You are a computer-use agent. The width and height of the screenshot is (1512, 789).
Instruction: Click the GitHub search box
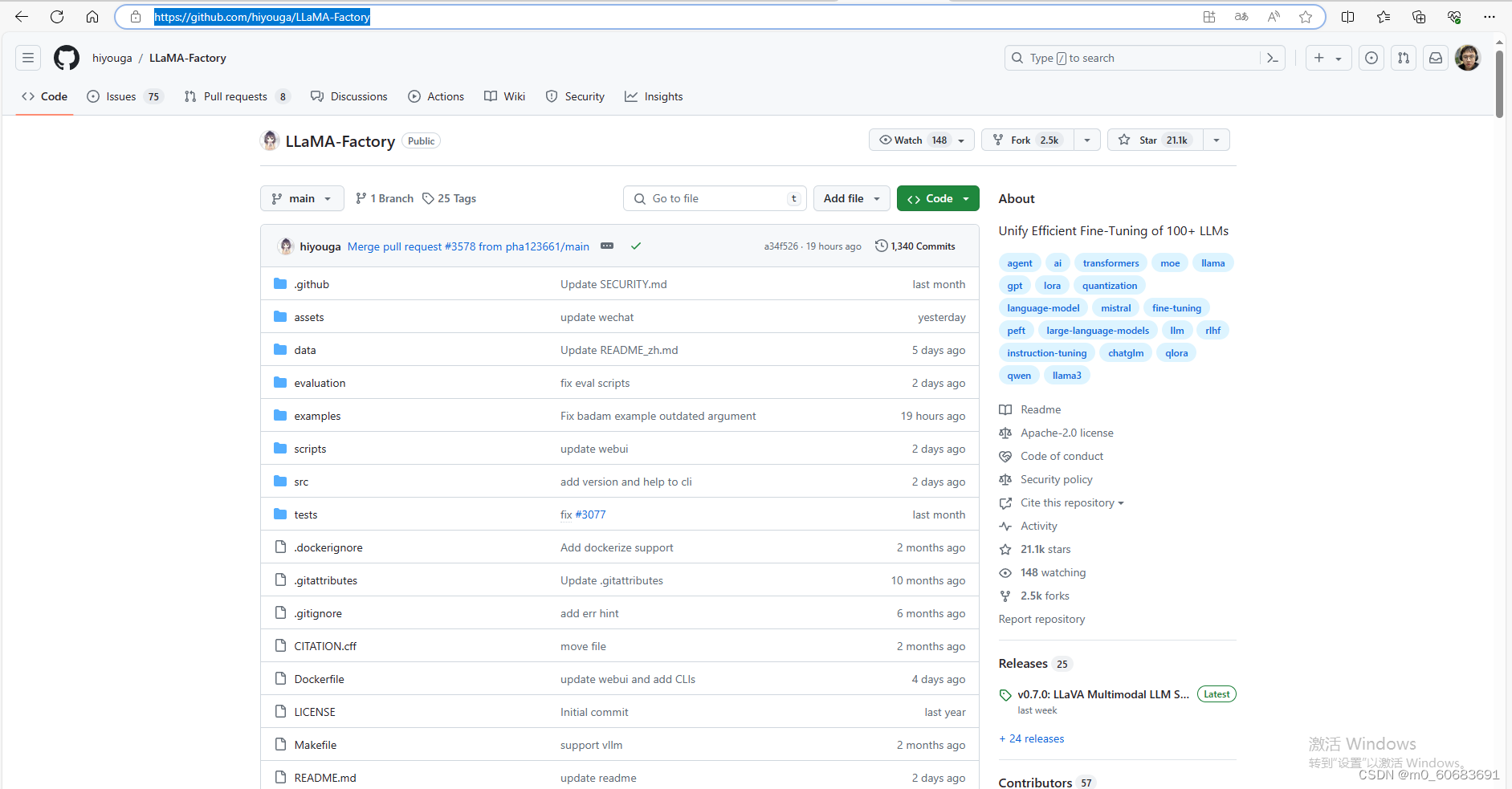(x=1132, y=58)
